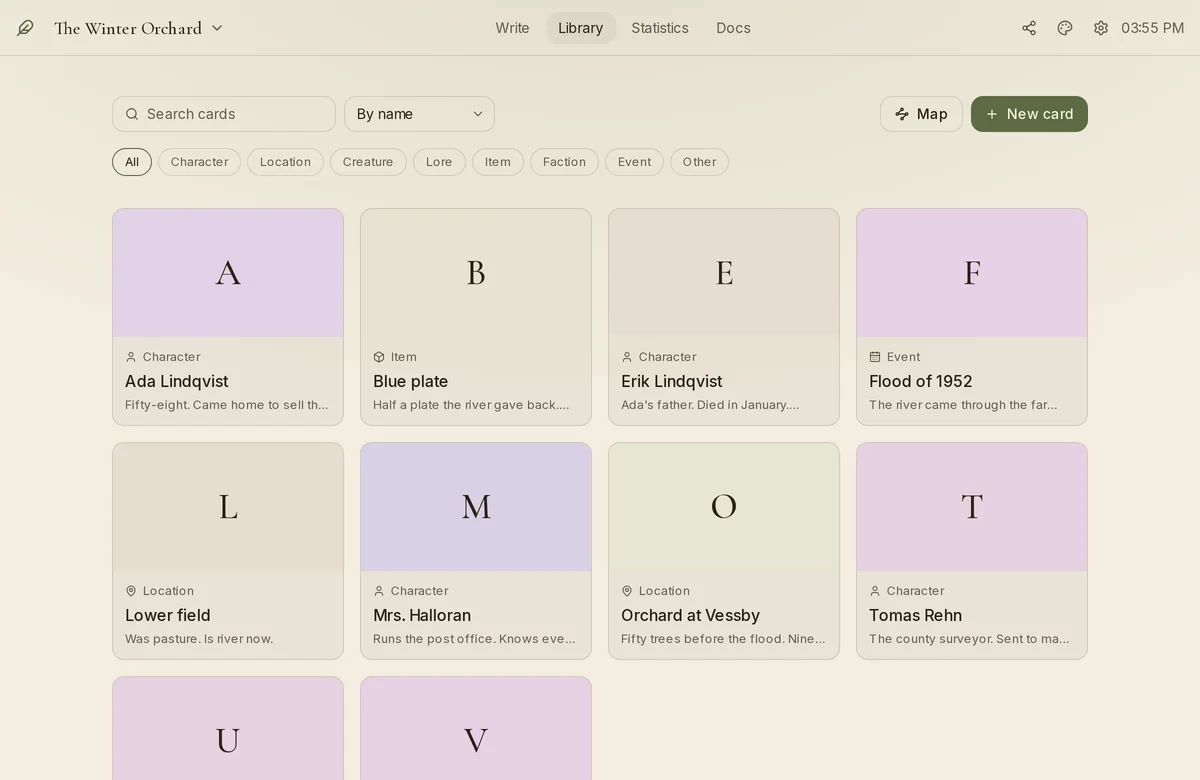Screen dimensions: 1200x780
Task: Open the Blue plate card thumbnail B
Action: [x=476, y=273]
